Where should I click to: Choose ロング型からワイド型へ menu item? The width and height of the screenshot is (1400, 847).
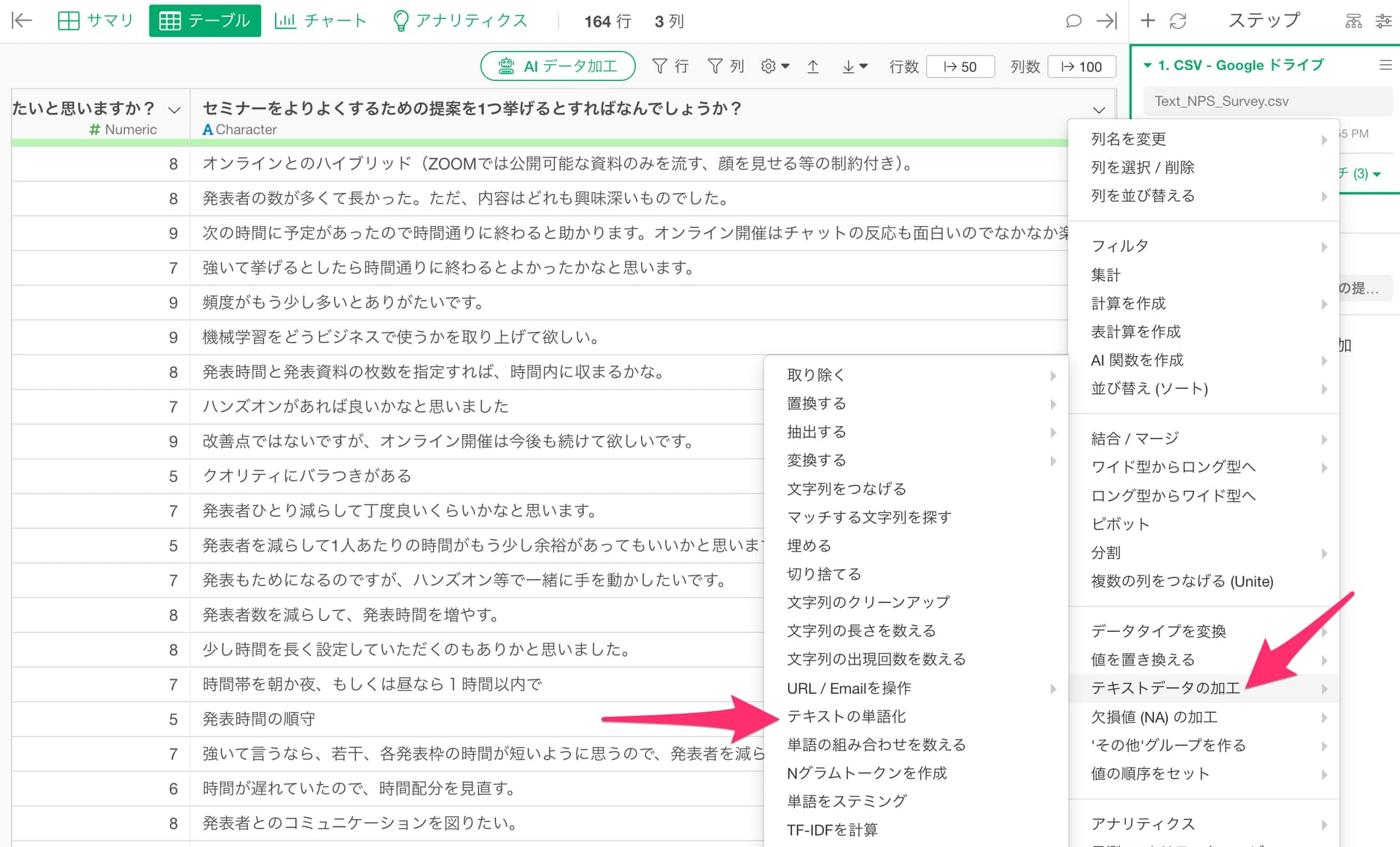click(1204, 496)
